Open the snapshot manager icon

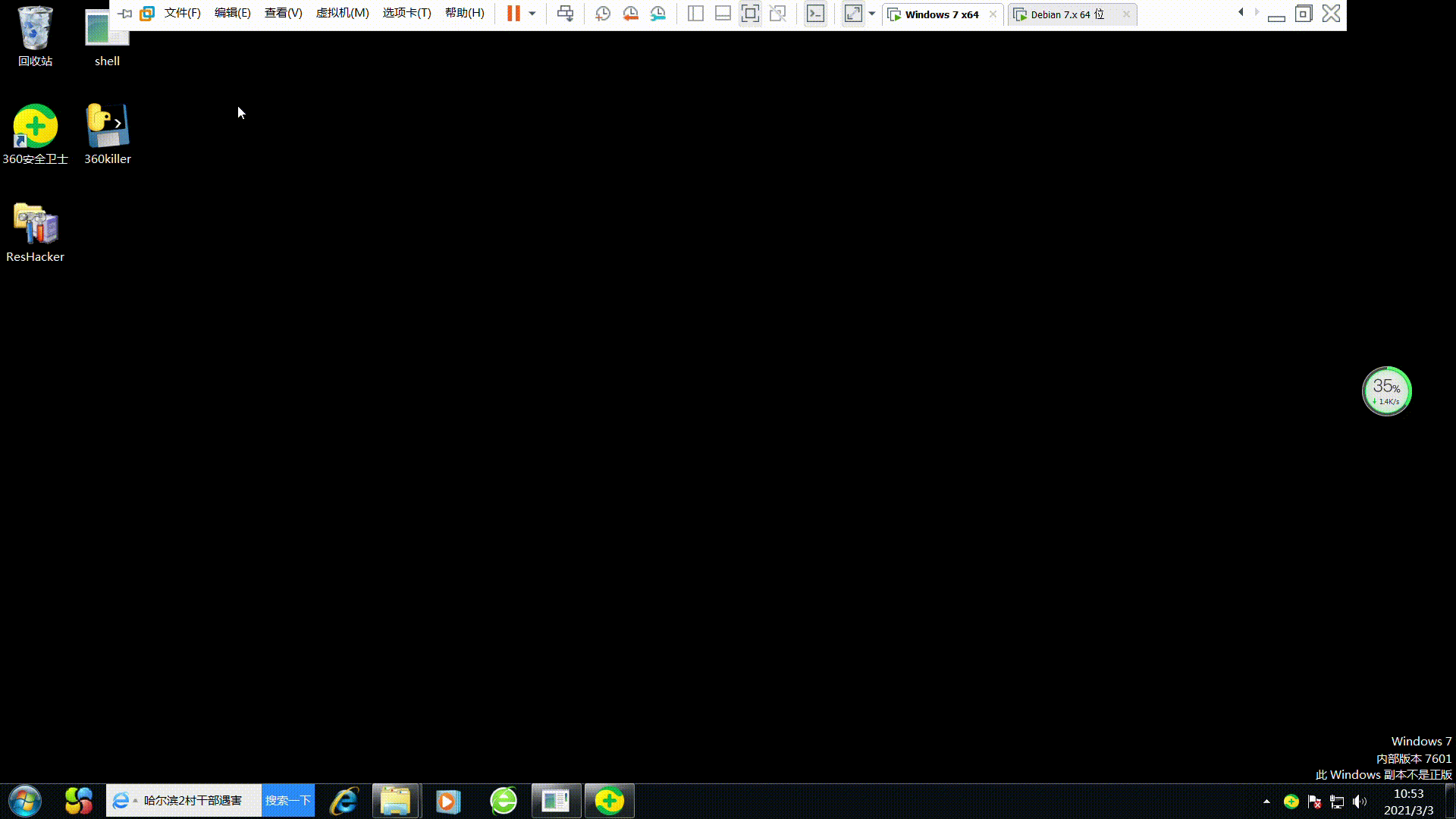(657, 13)
